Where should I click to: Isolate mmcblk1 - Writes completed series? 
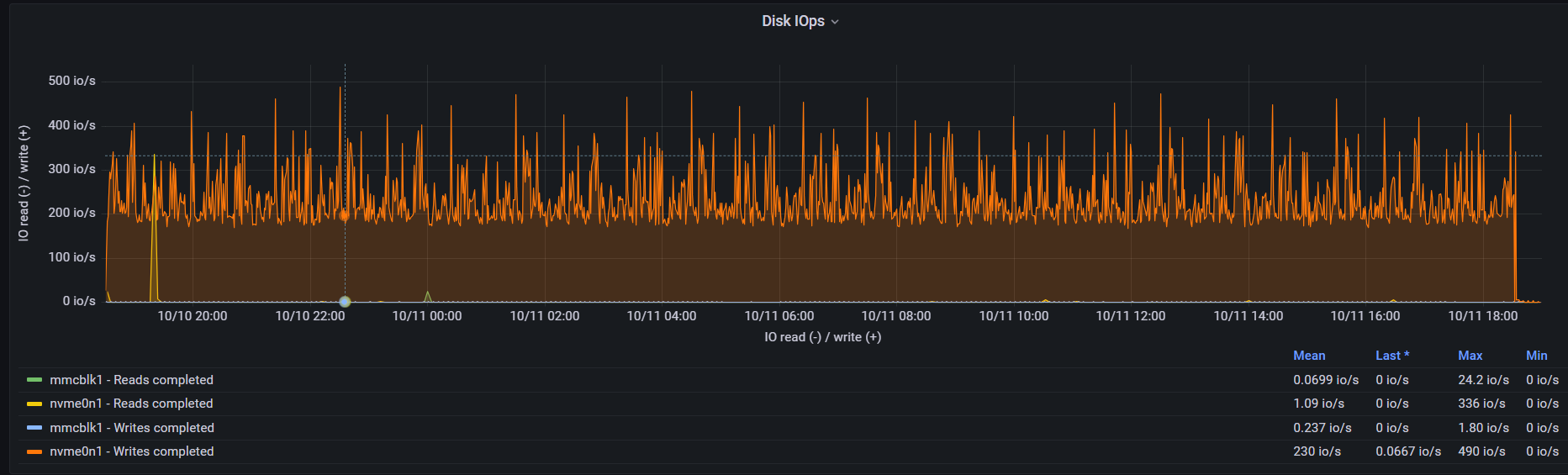[x=131, y=428]
